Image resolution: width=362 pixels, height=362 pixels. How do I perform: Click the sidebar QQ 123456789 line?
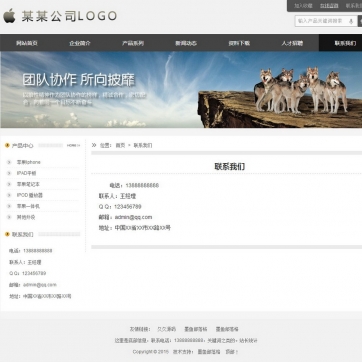click(x=27, y=273)
